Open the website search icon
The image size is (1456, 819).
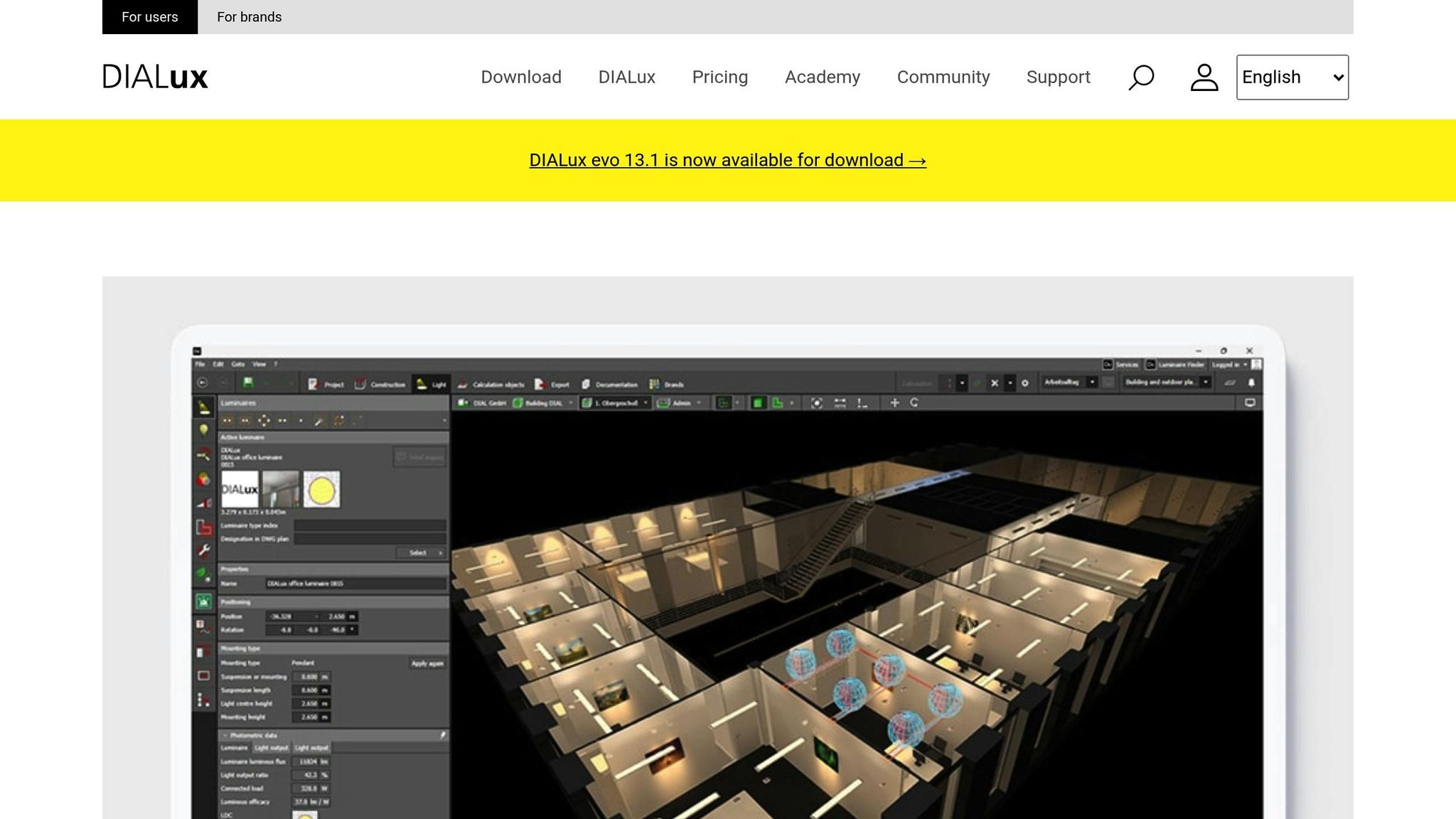pyautogui.click(x=1141, y=77)
